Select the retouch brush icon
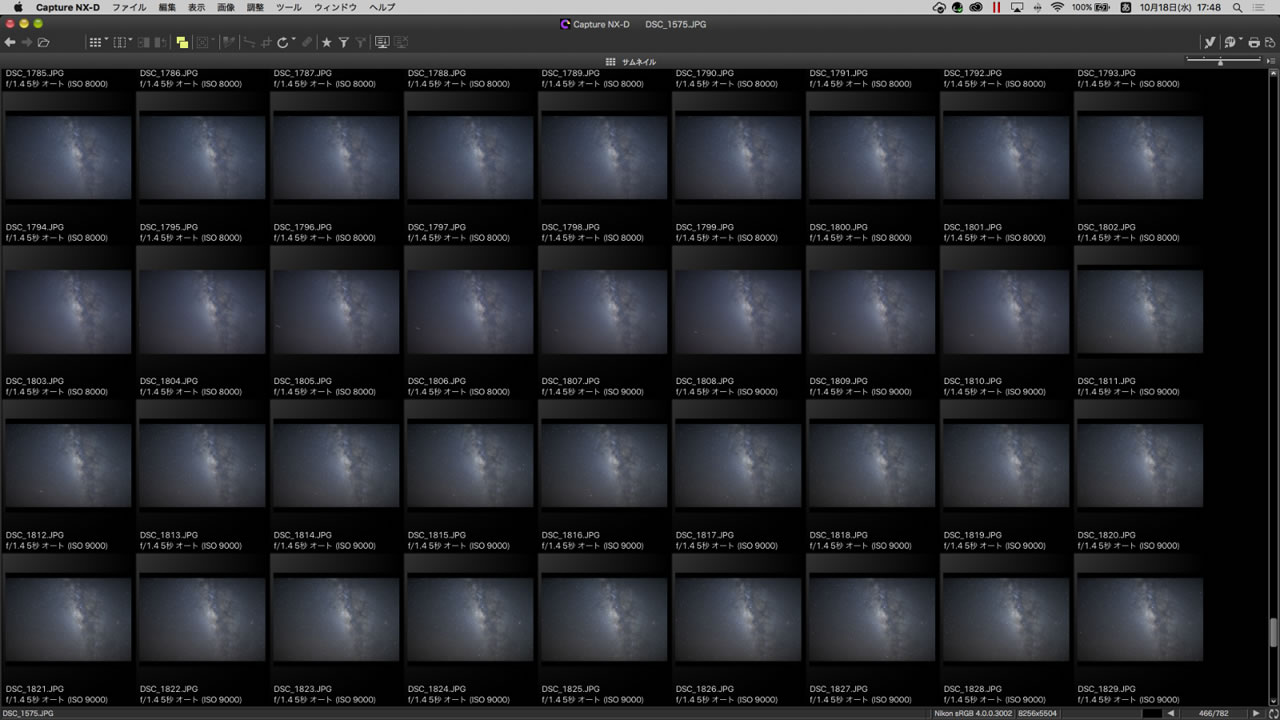 click(307, 42)
